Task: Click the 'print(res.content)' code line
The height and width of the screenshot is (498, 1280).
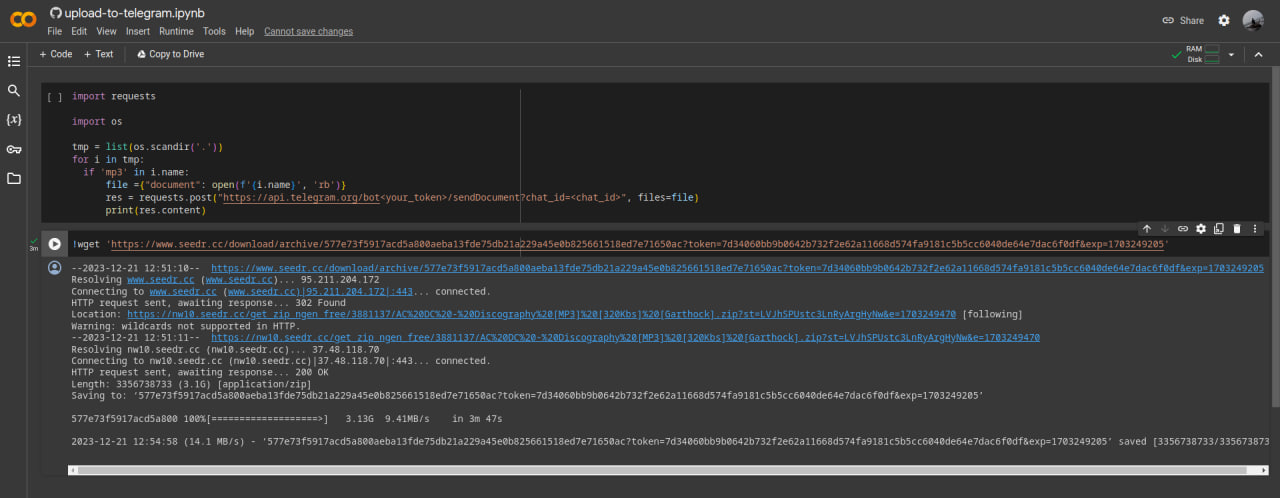Action: click(155, 210)
